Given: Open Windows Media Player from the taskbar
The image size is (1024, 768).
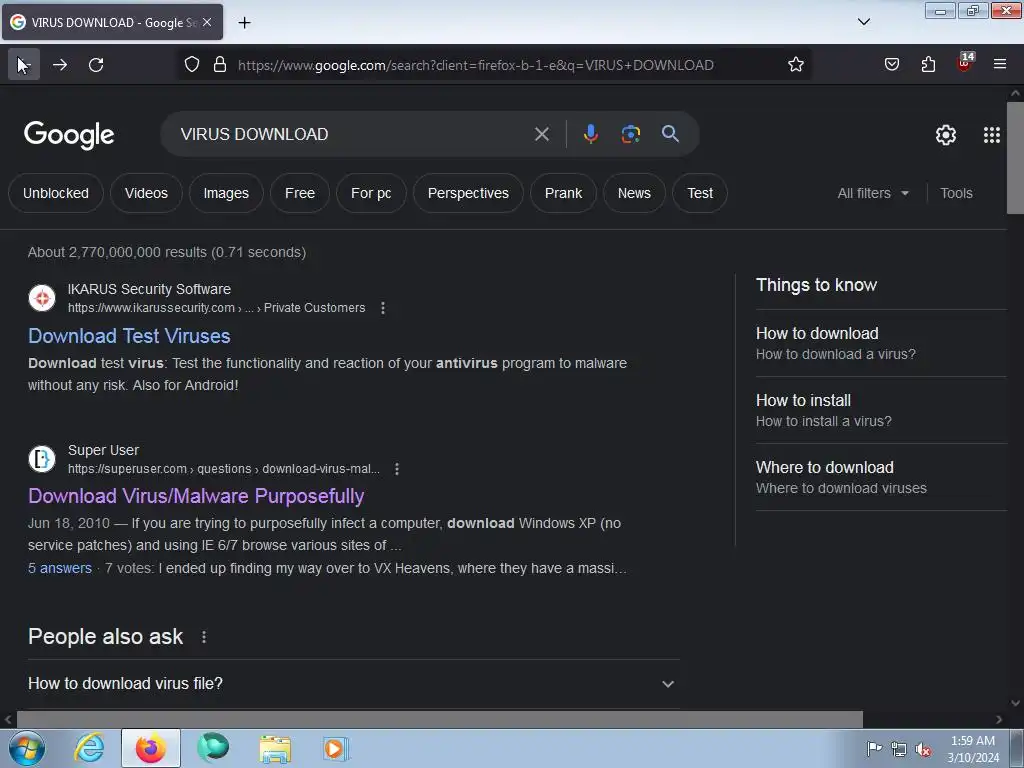Looking at the screenshot, I should [336, 748].
